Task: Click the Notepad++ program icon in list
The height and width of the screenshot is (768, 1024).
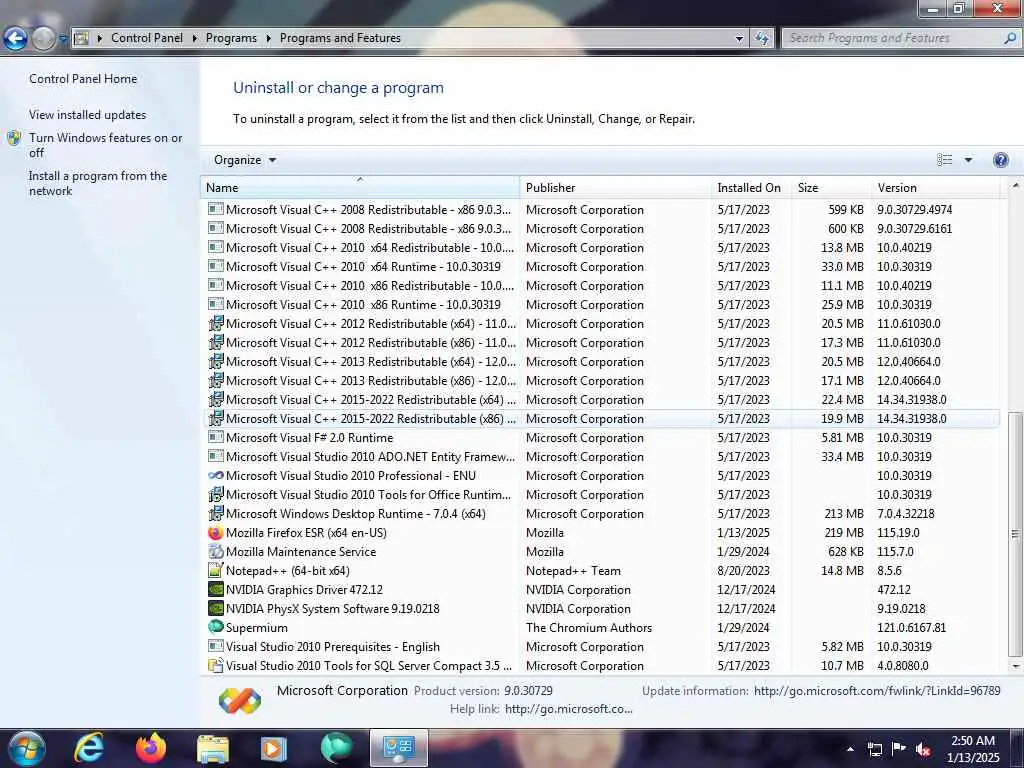Action: tap(216, 571)
